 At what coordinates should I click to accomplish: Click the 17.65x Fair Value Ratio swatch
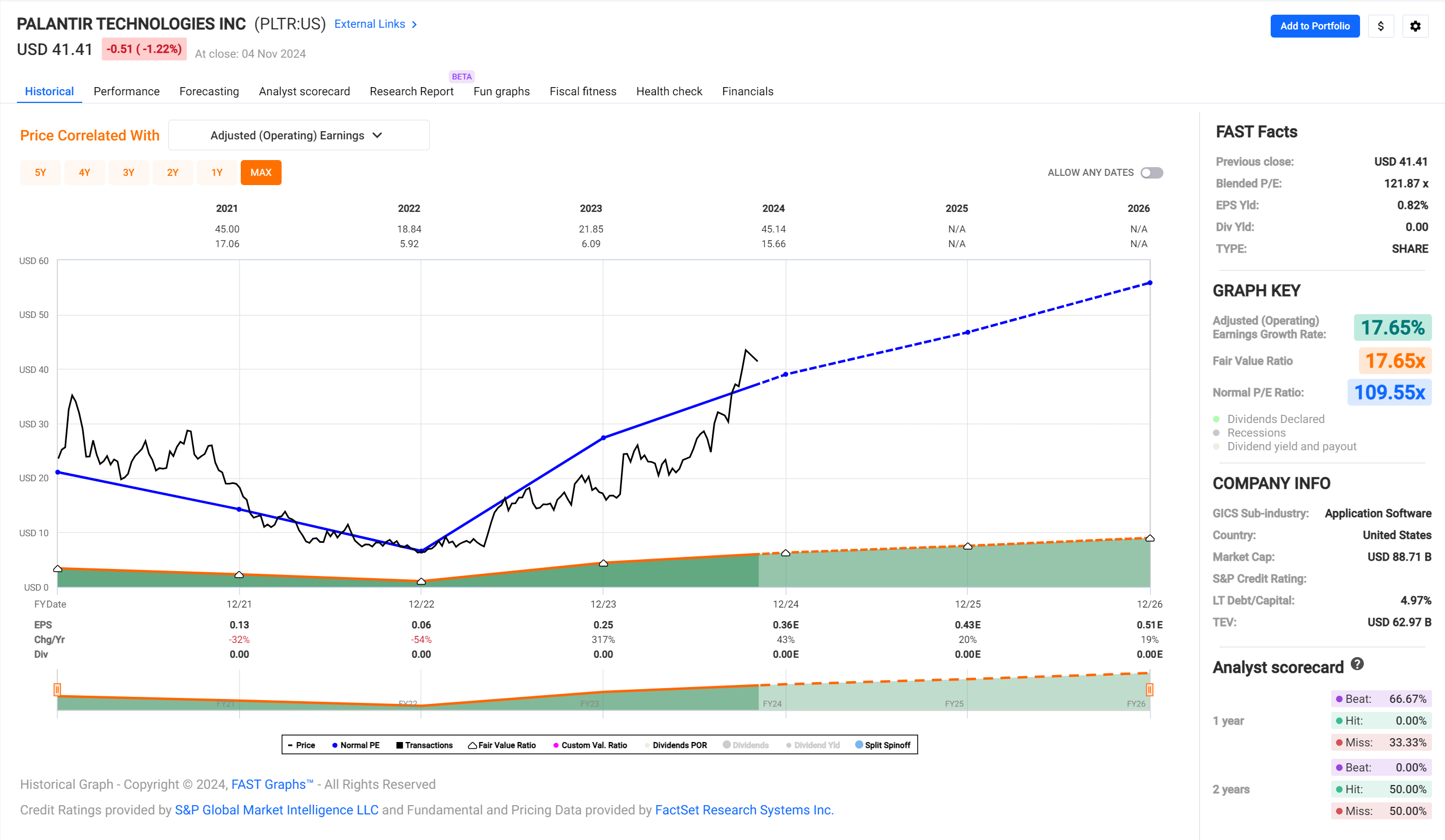point(1394,360)
